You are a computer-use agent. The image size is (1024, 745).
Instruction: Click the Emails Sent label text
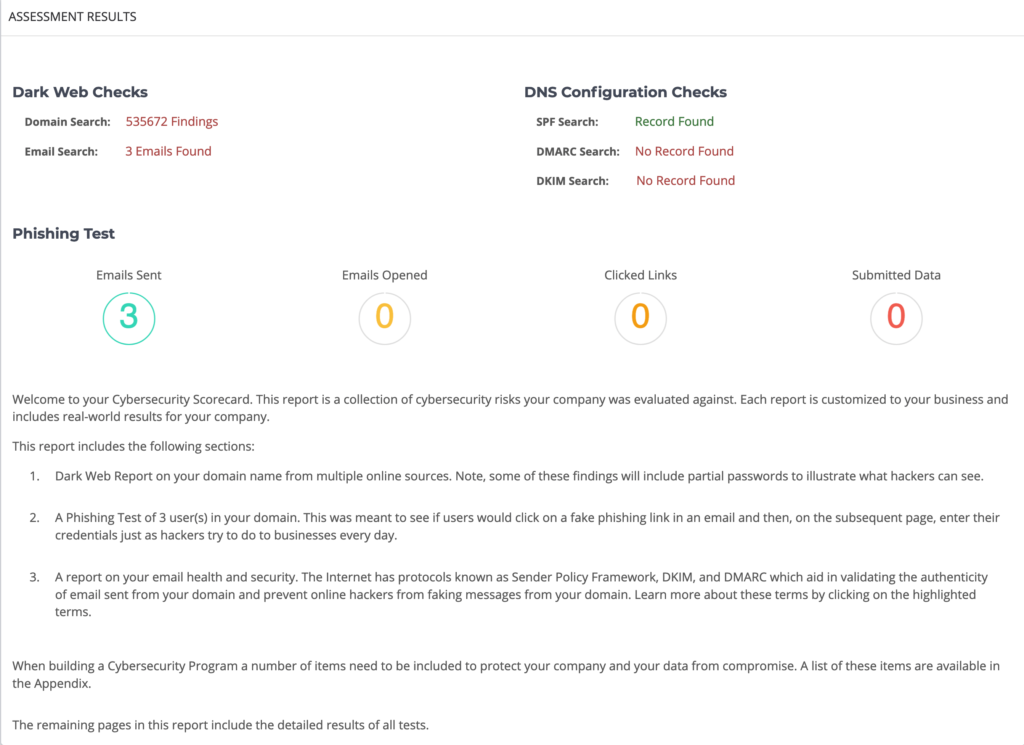[x=129, y=275]
